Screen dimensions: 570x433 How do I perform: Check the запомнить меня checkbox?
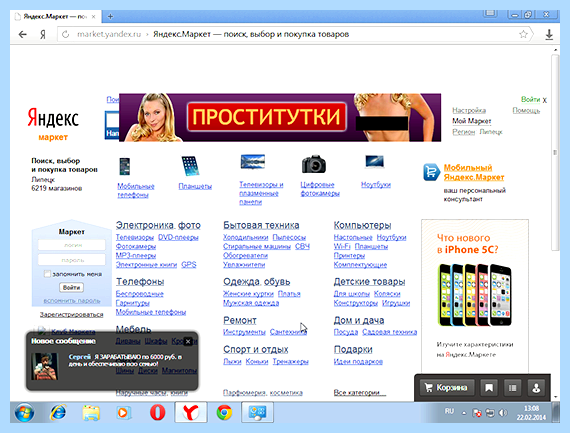tap(47, 274)
